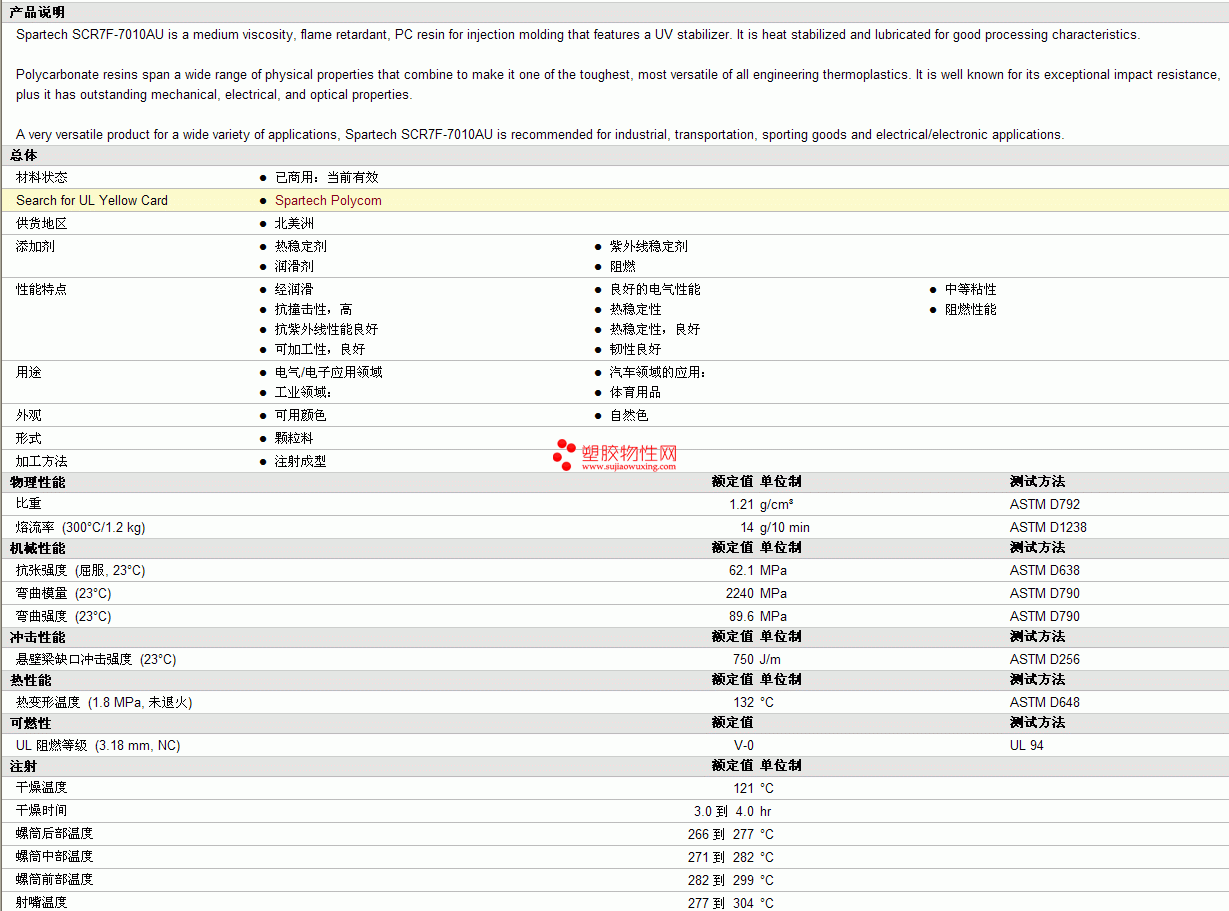Select the 物理性能 section header

click(37, 482)
